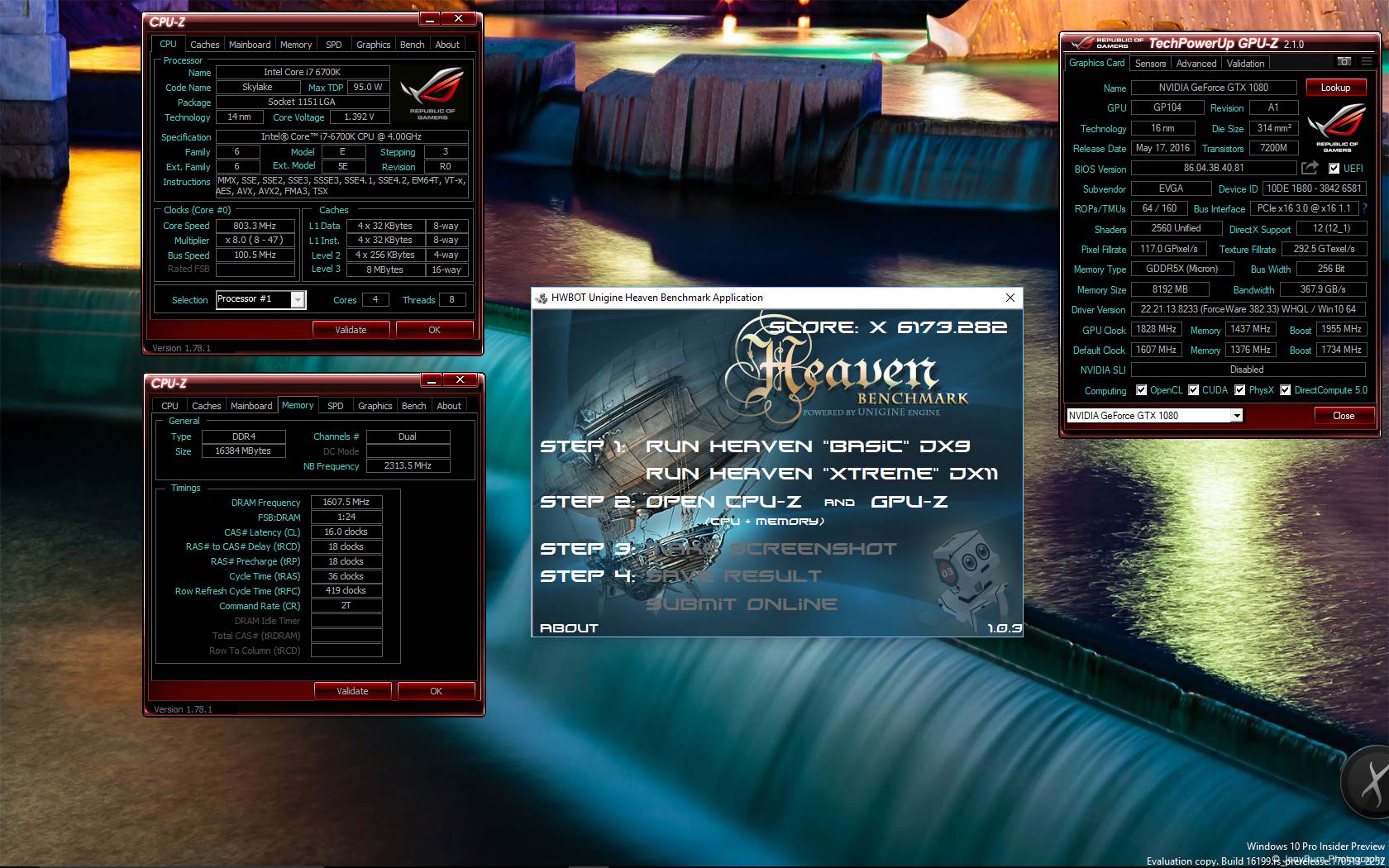Open the GPU-Z Sensors tab
Screen dimensions: 1389x868
click(1150, 64)
